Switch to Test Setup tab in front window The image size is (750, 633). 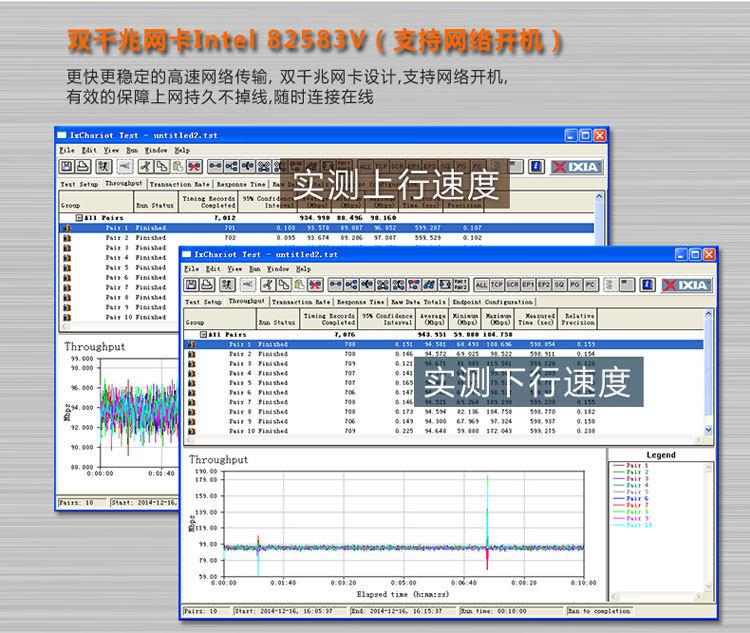[203, 302]
